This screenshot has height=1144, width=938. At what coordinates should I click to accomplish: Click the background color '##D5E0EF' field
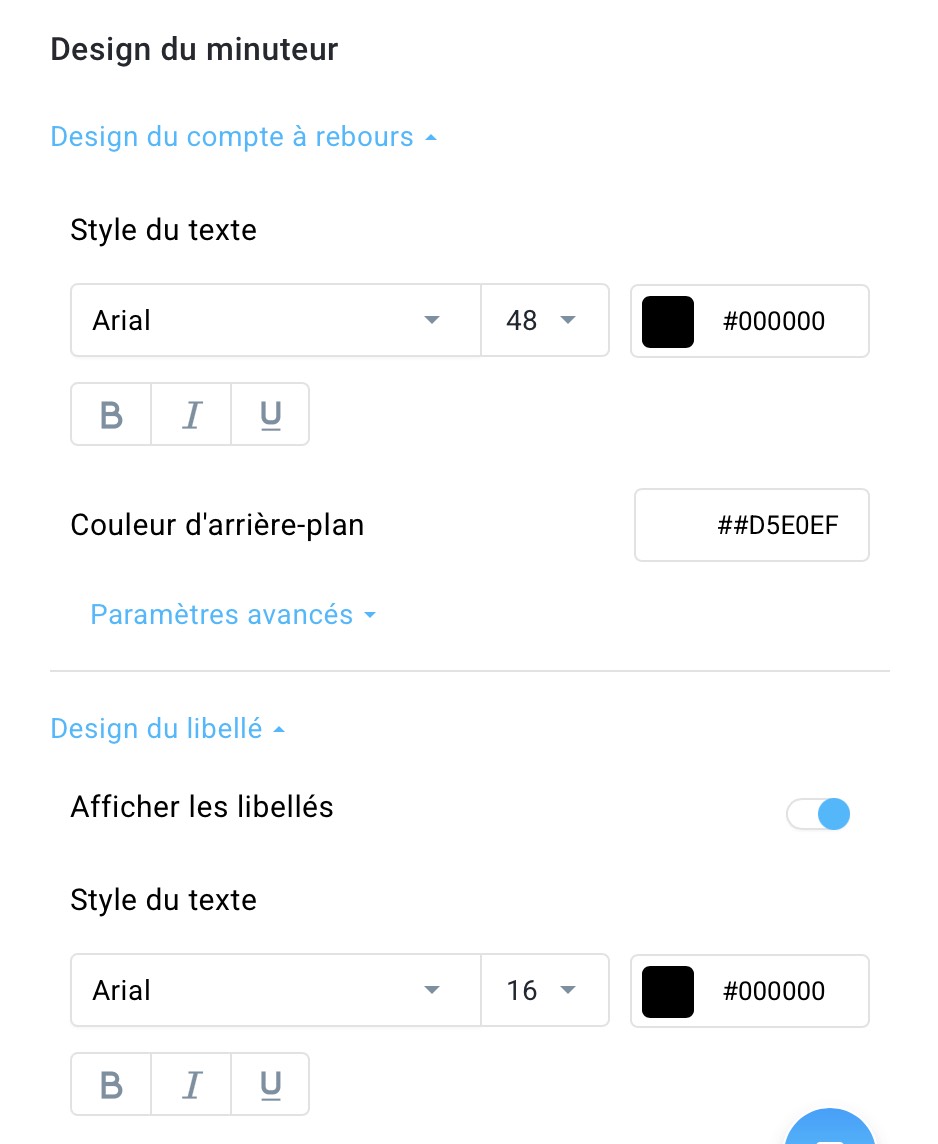[751, 525]
